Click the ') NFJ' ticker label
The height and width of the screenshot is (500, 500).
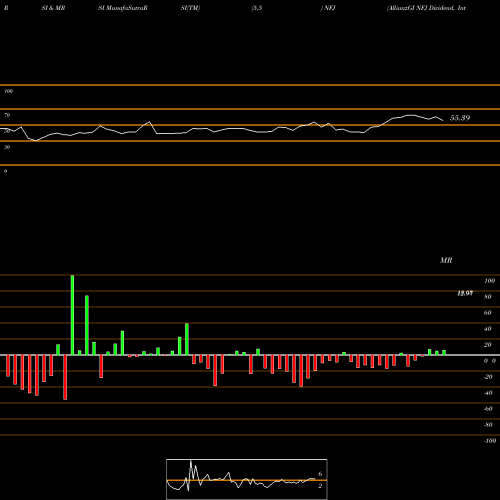(328, 8)
